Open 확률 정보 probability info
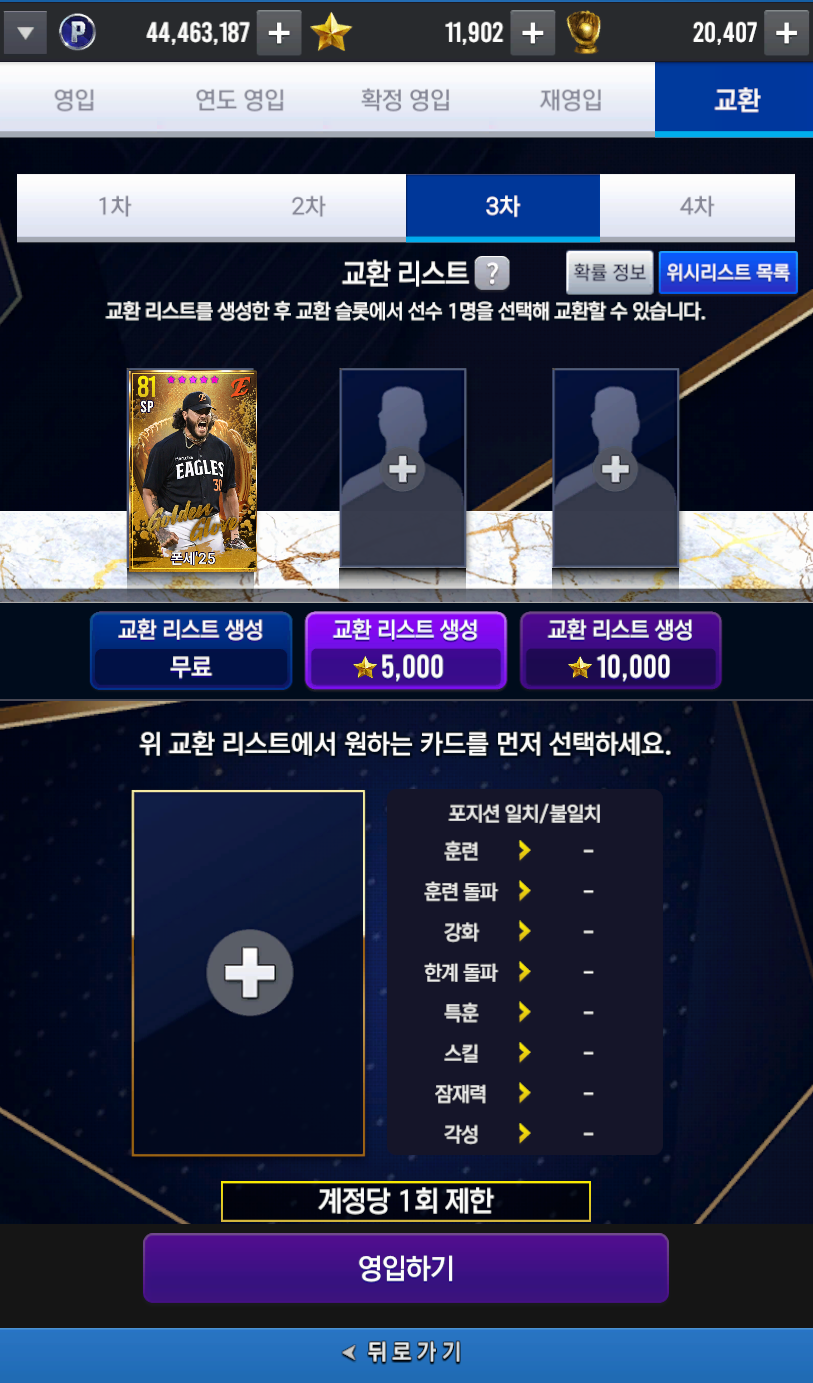This screenshot has width=813, height=1383. click(609, 271)
